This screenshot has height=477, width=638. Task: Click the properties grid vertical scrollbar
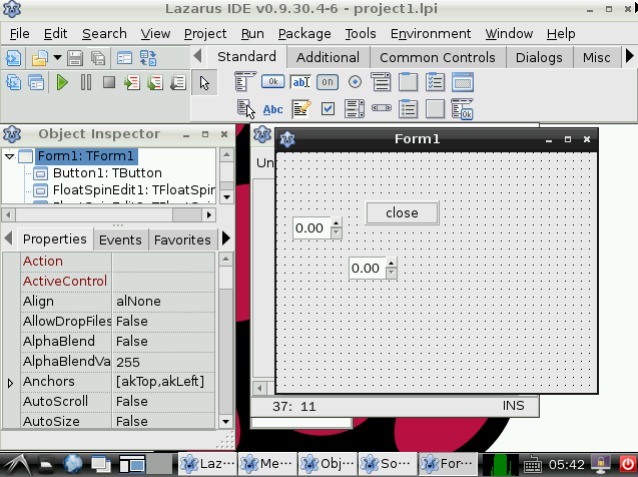point(226,340)
